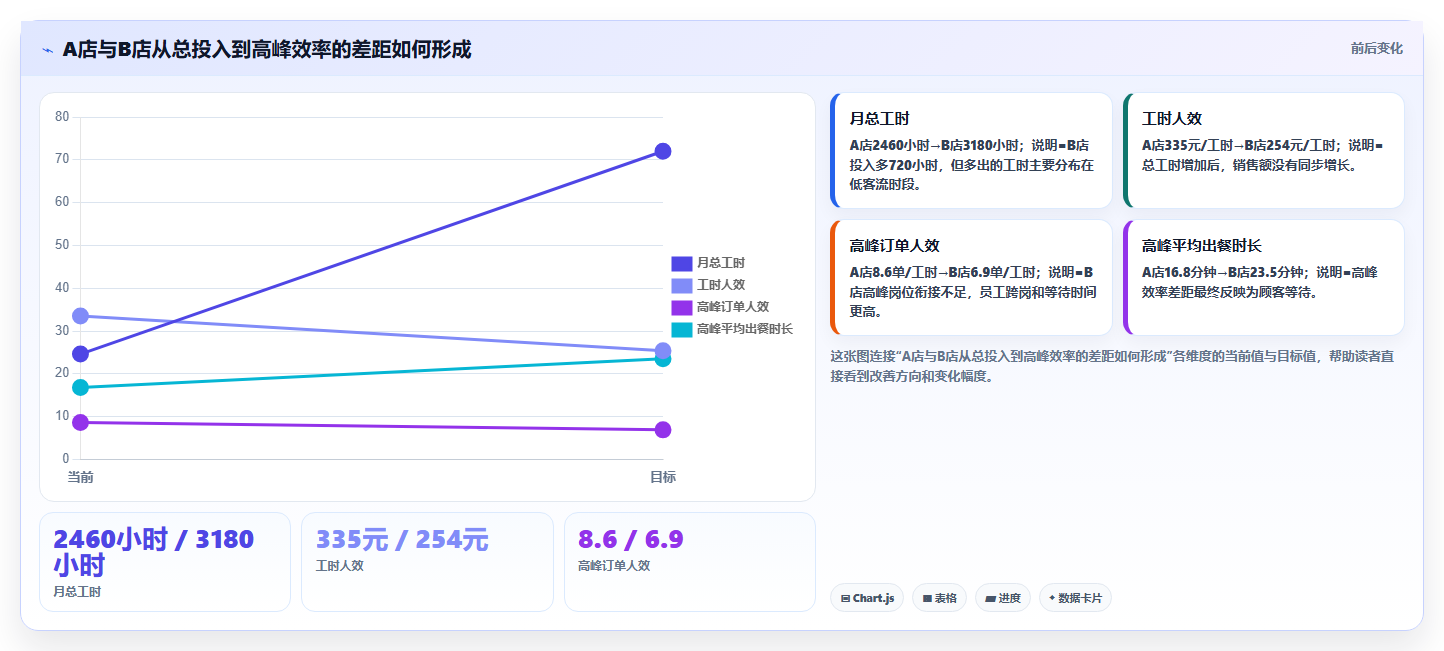
Task: Click the 目标 x-axis label
Action: point(662,477)
